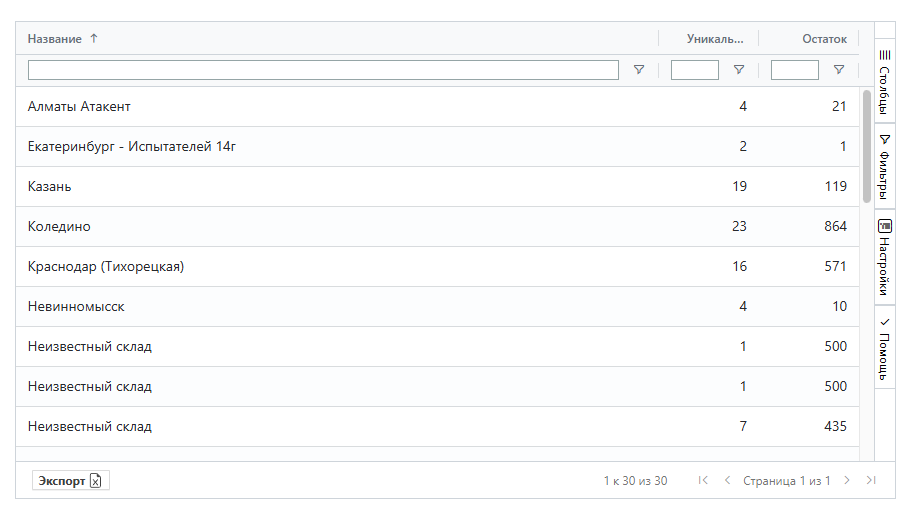Select the Казань row
Screen dimensions: 910x515
[437, 186]
